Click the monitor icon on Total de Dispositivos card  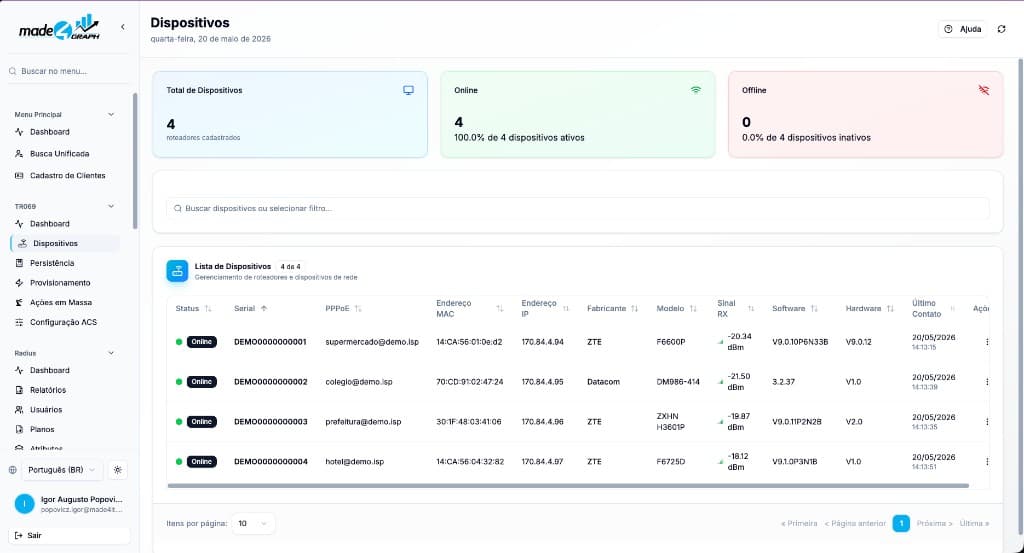(408, 90)
